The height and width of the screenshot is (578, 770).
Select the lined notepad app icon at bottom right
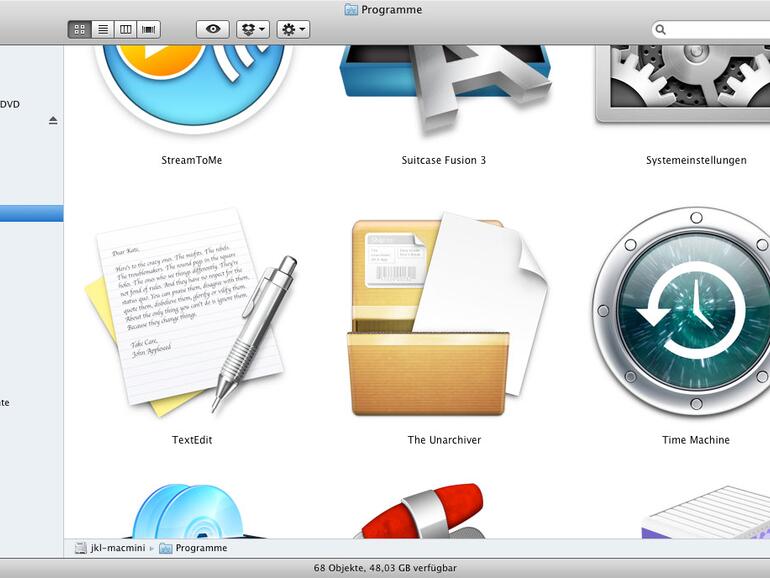706,512
